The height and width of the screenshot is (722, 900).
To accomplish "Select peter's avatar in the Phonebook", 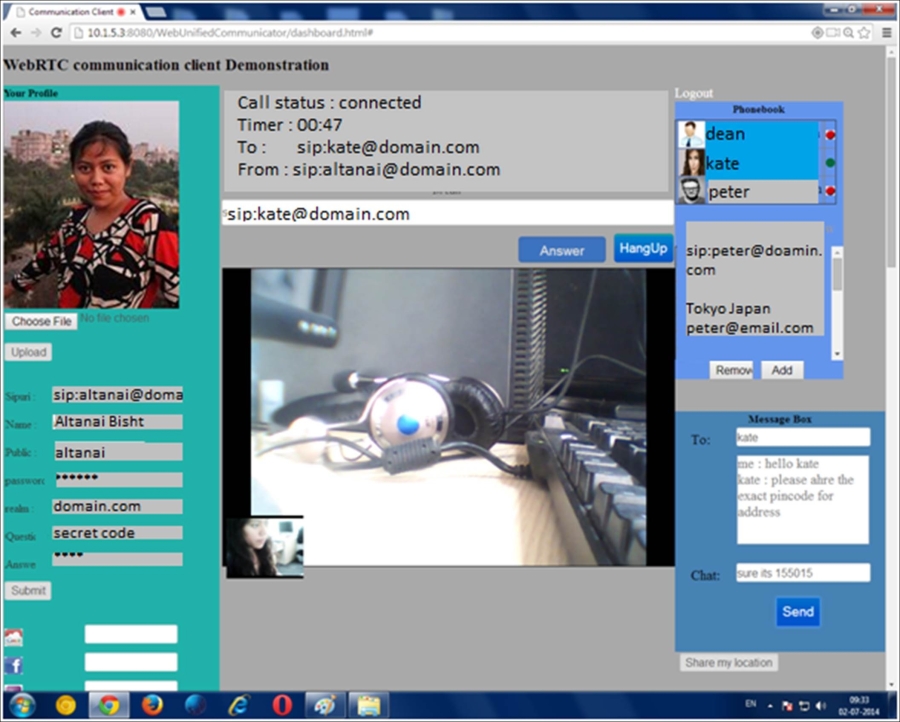I will (x=692, y=189).
